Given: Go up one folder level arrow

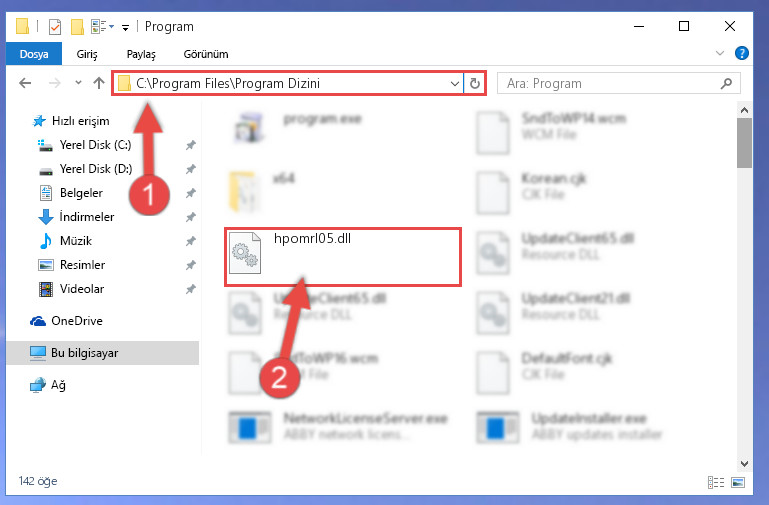Looking at the screenshot, I should 99,83.
